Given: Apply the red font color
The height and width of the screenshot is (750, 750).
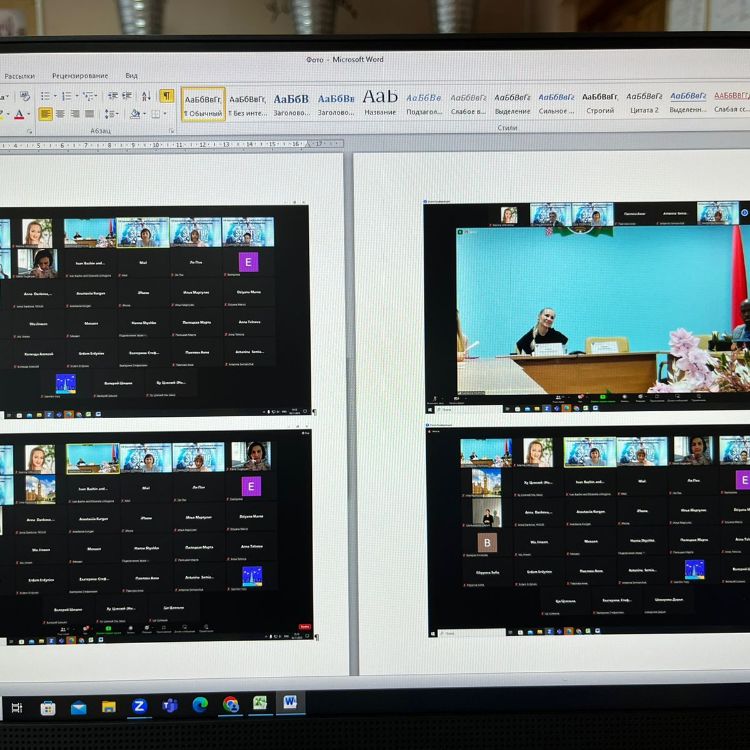Looking at the screenshot, I should pos(19,115).
